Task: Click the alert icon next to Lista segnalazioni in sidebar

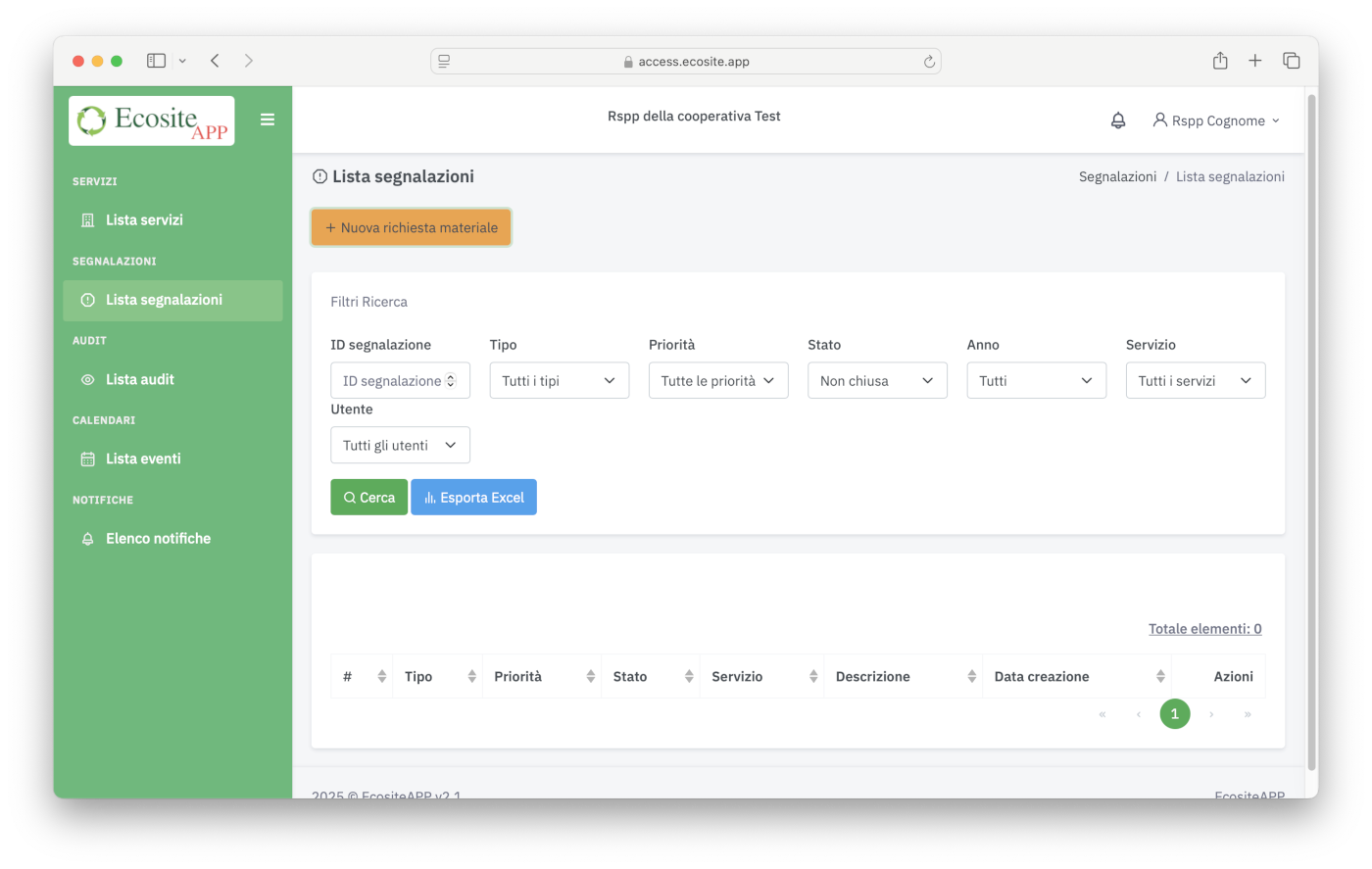Action: point(87,300)
